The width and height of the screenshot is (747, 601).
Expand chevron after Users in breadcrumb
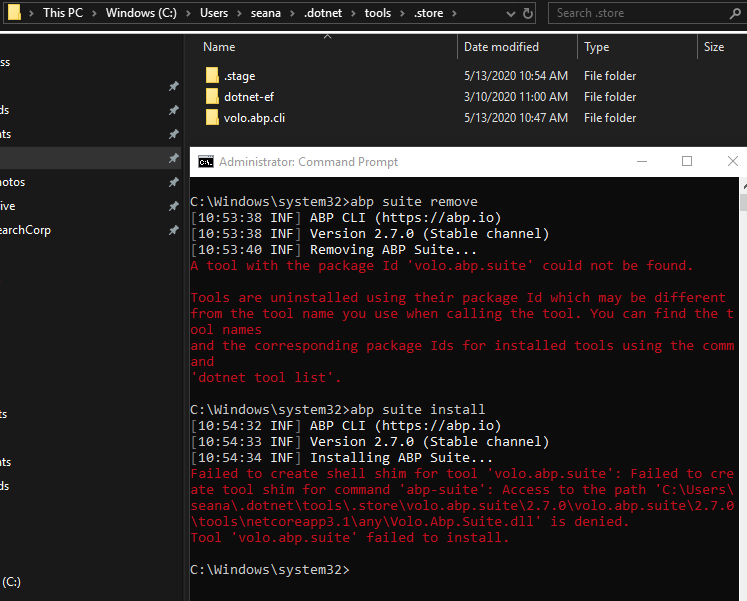coord(238,13)
